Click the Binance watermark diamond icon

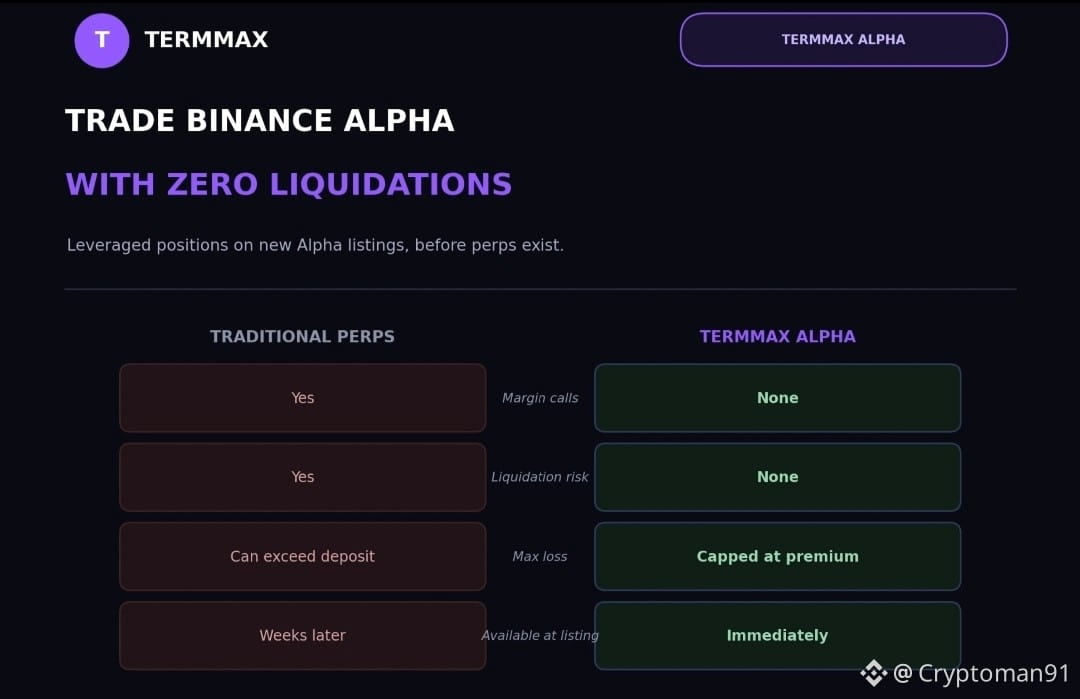873,673
